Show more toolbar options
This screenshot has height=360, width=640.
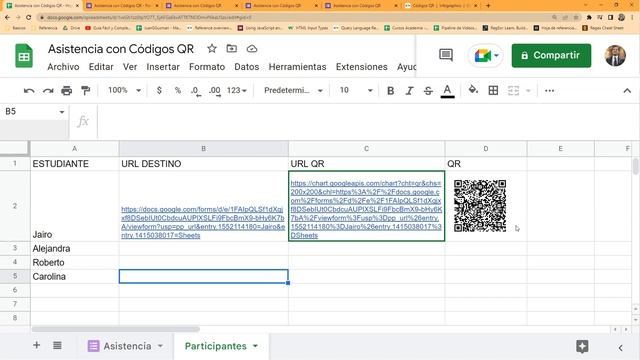pos(549,91)
